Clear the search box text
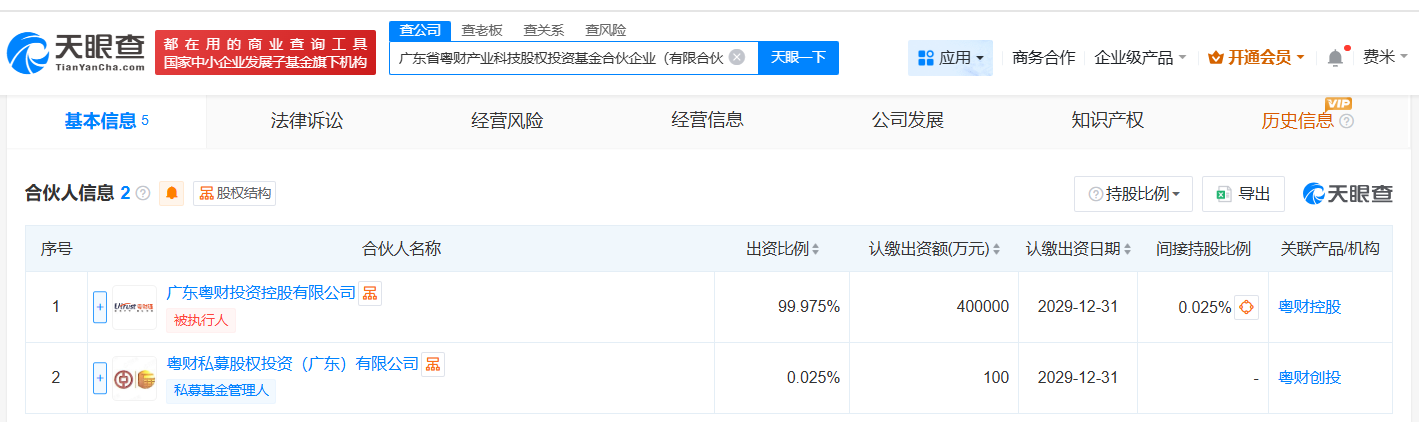This screenshot has width=1419, height=422. (x=737, y=57)
